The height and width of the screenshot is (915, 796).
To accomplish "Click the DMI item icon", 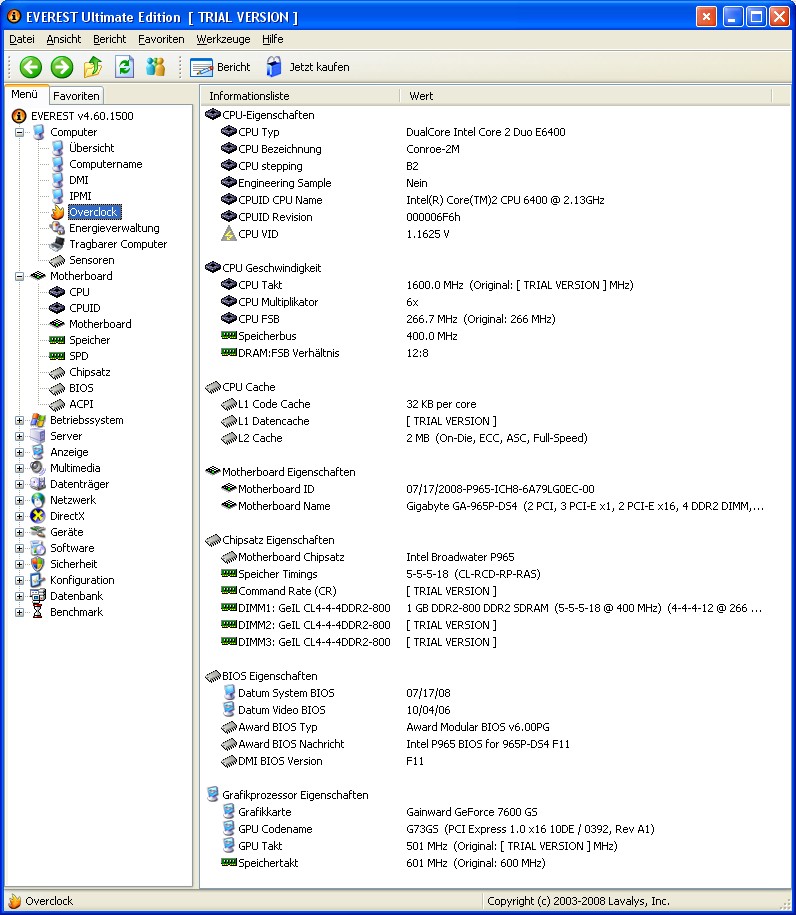I will tap(57, 180).
